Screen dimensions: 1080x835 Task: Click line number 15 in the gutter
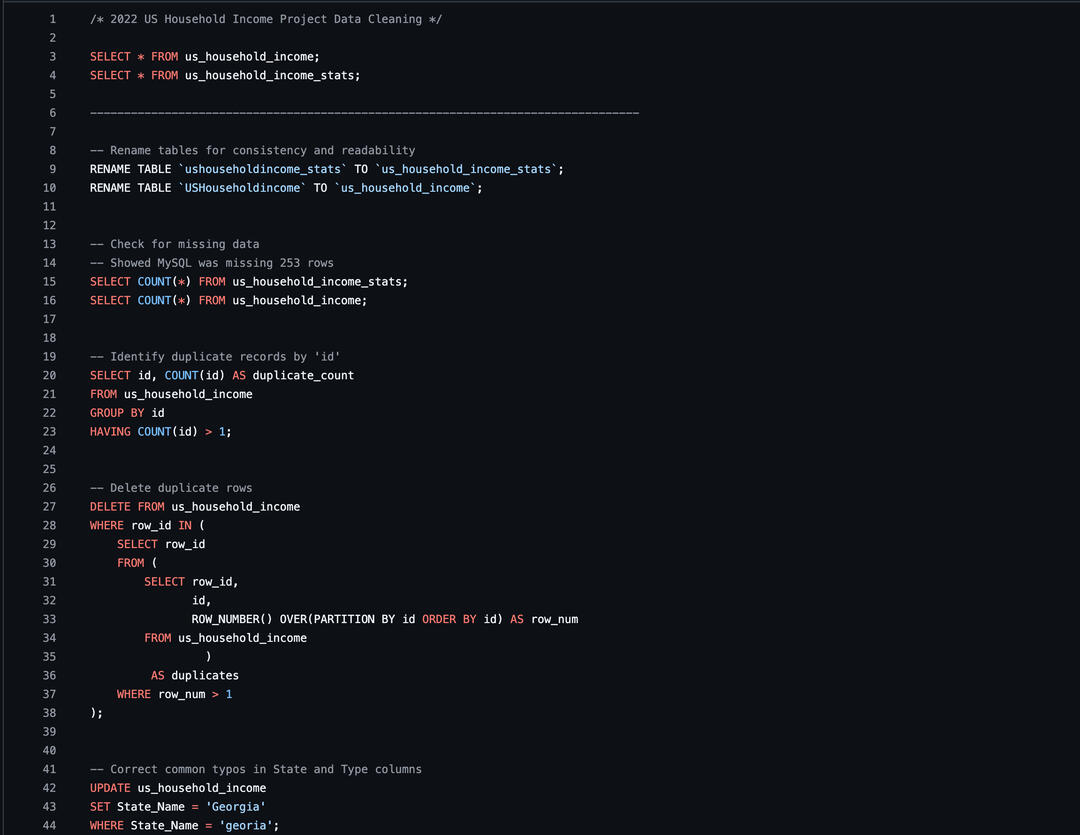pos(49,282)
